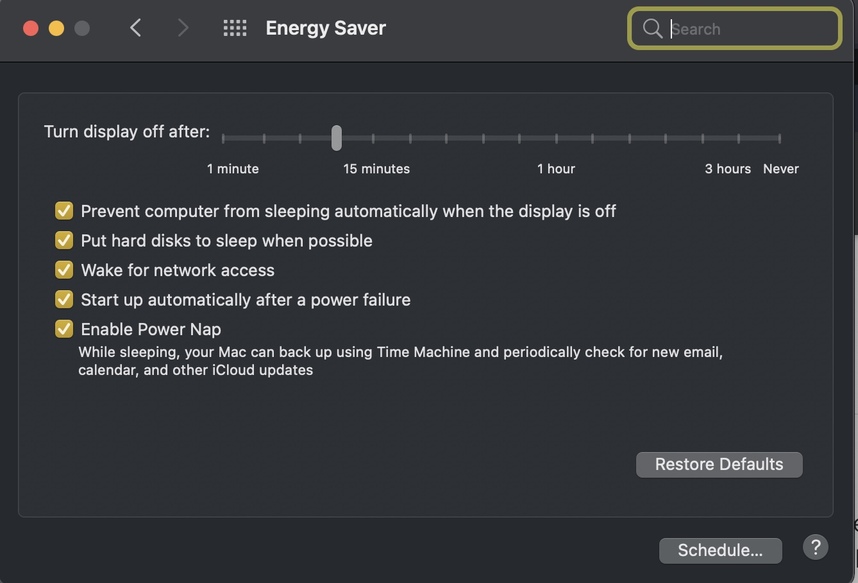Show all preferences grid icon
The image size is (858, 583).
coord(235,28)
